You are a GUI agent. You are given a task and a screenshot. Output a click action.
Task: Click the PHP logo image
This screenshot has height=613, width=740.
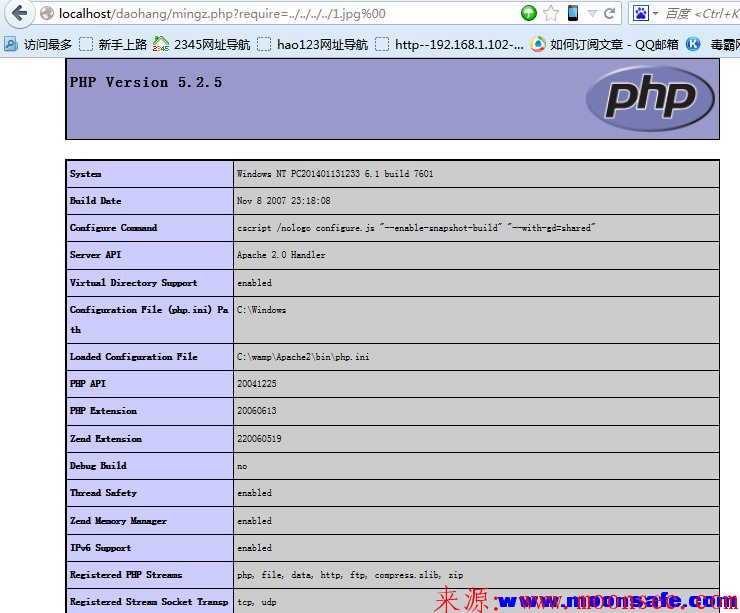(650, 98)
